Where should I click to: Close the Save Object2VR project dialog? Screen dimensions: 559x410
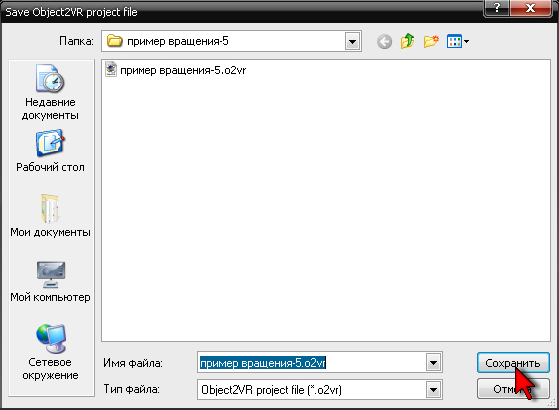point(530,8)
